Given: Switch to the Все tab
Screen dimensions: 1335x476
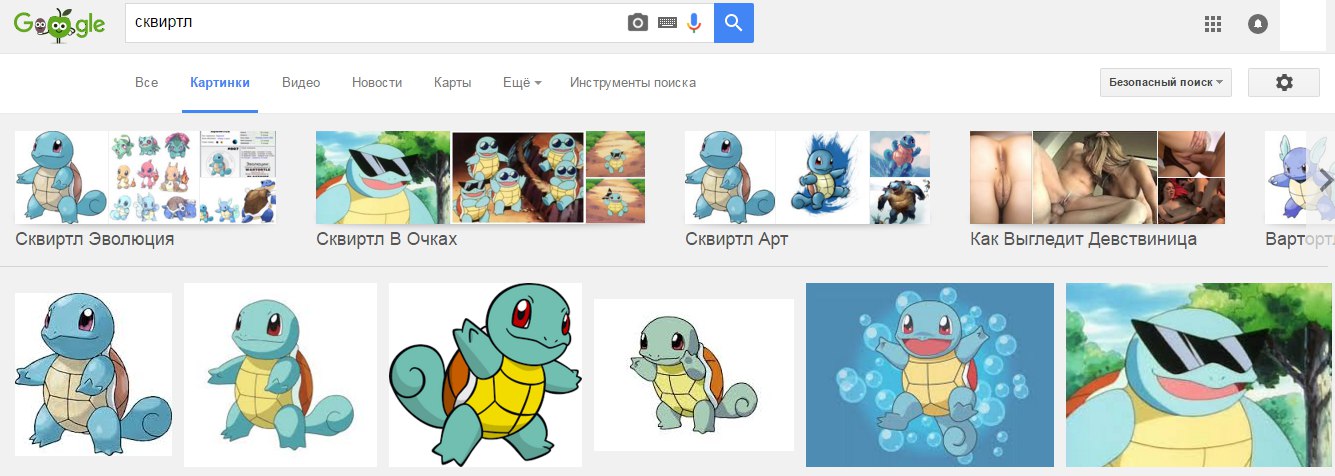Looking at the screenshot, I should coord(147,83).
